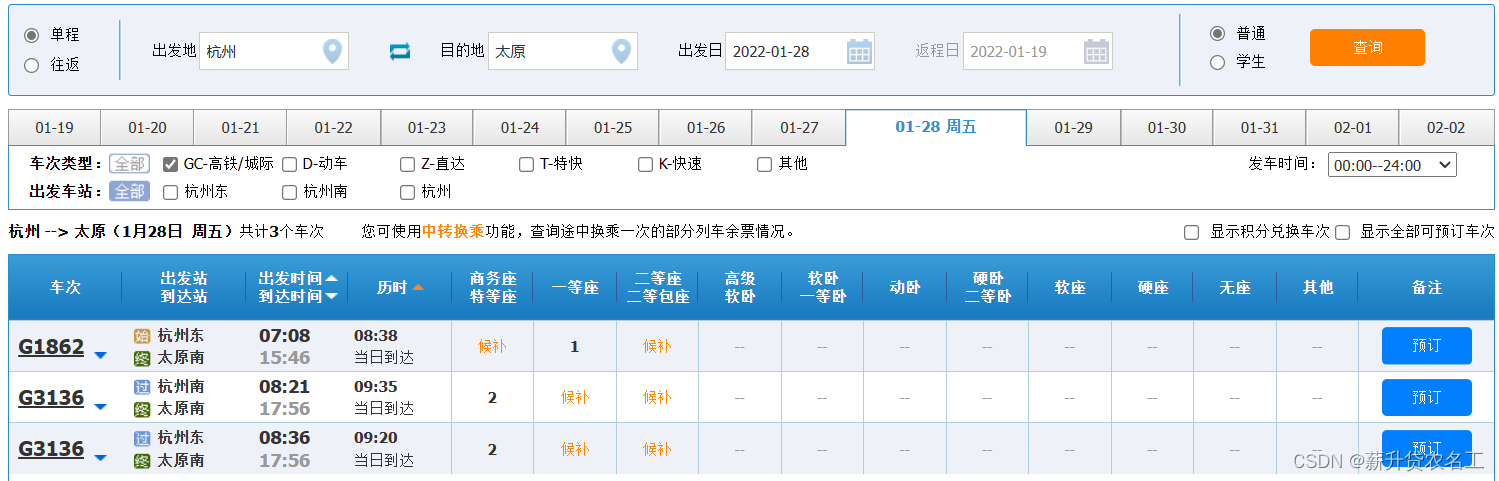Switch to 01-22 date tab
The image size is (1499, 481).
tap(333, 128)
